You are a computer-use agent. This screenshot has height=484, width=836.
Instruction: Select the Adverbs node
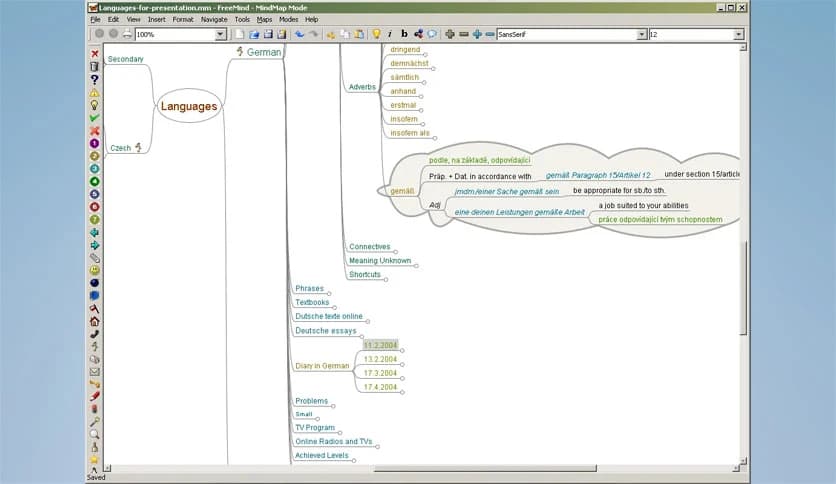[x=362, y=87]
